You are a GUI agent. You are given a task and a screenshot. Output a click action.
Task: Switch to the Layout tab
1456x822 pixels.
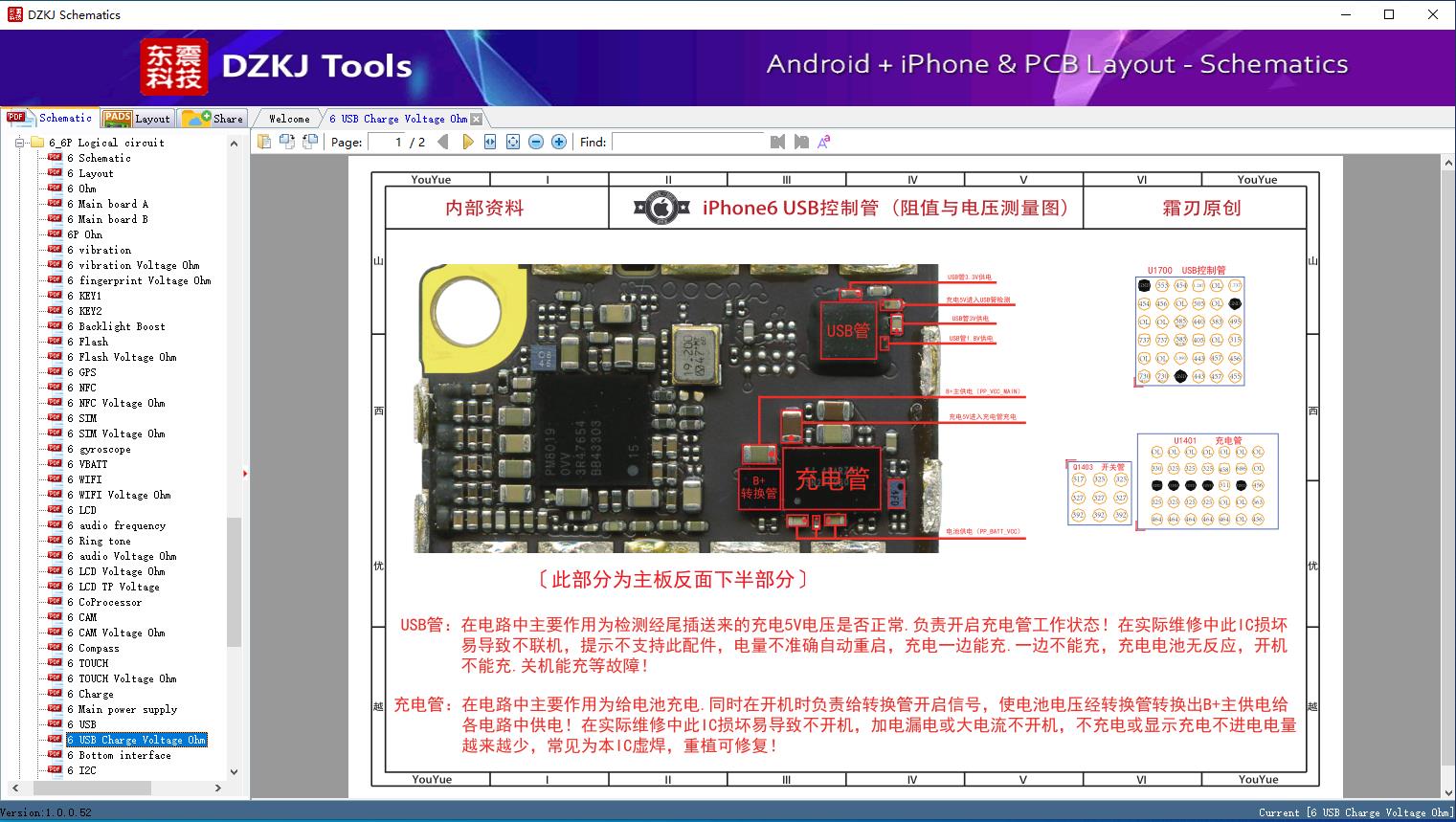137,119
